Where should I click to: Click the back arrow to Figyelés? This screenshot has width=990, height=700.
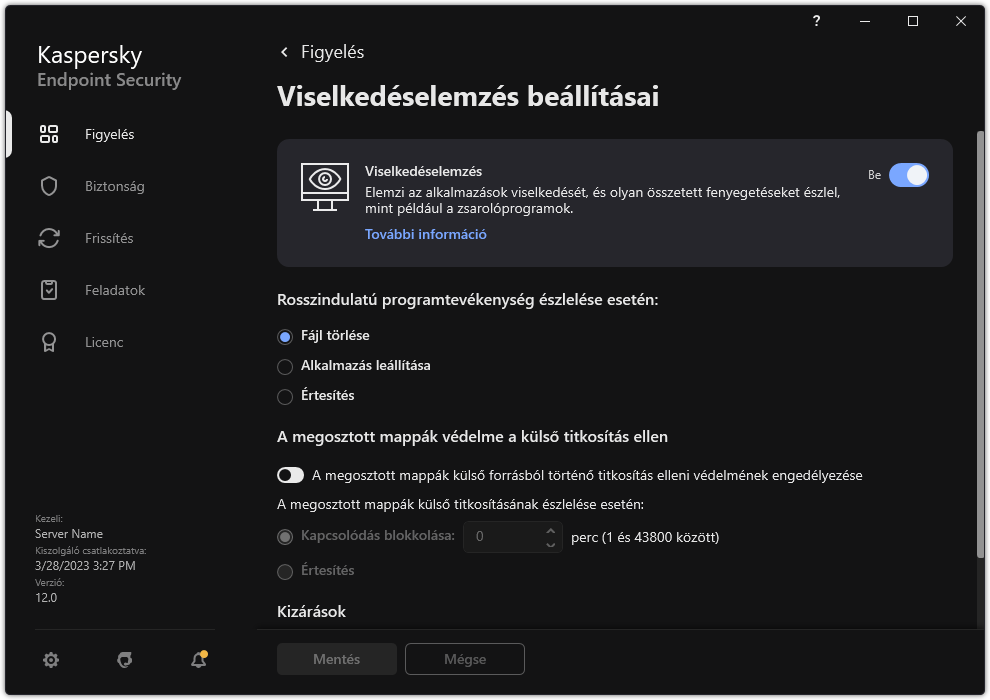284,51
